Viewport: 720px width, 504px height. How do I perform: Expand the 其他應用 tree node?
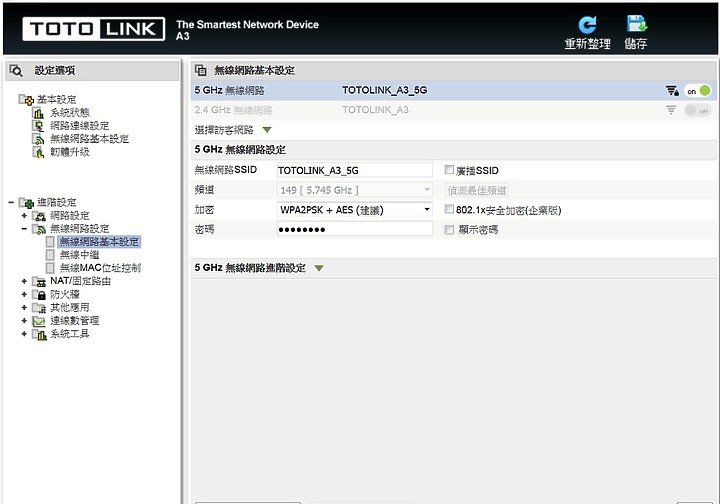(x=24, y=308)
